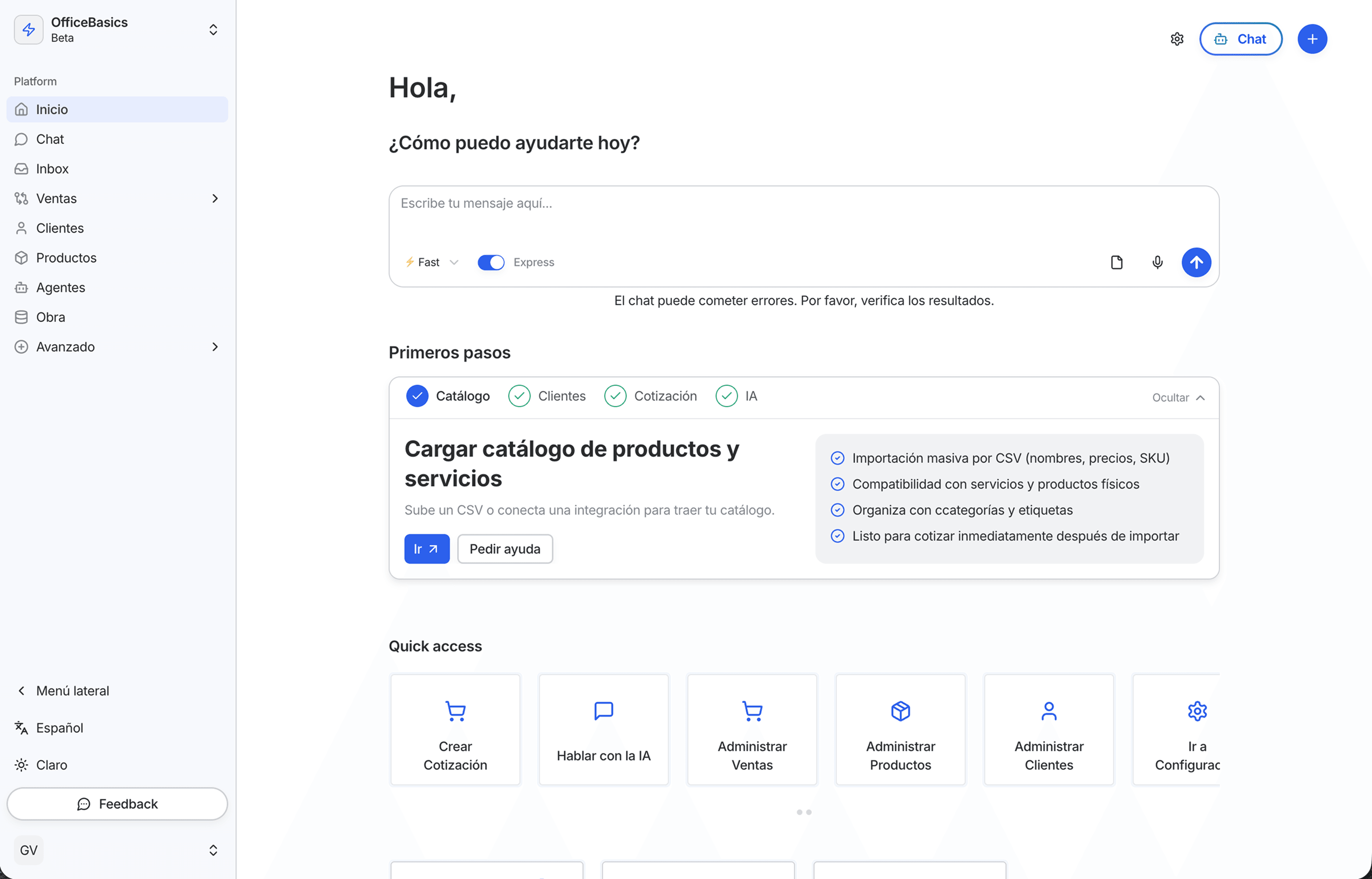Viewport: 1372px width, 879px height.
Task: Open the Inbox section from sidebar
Action: [x=52, y=168]
